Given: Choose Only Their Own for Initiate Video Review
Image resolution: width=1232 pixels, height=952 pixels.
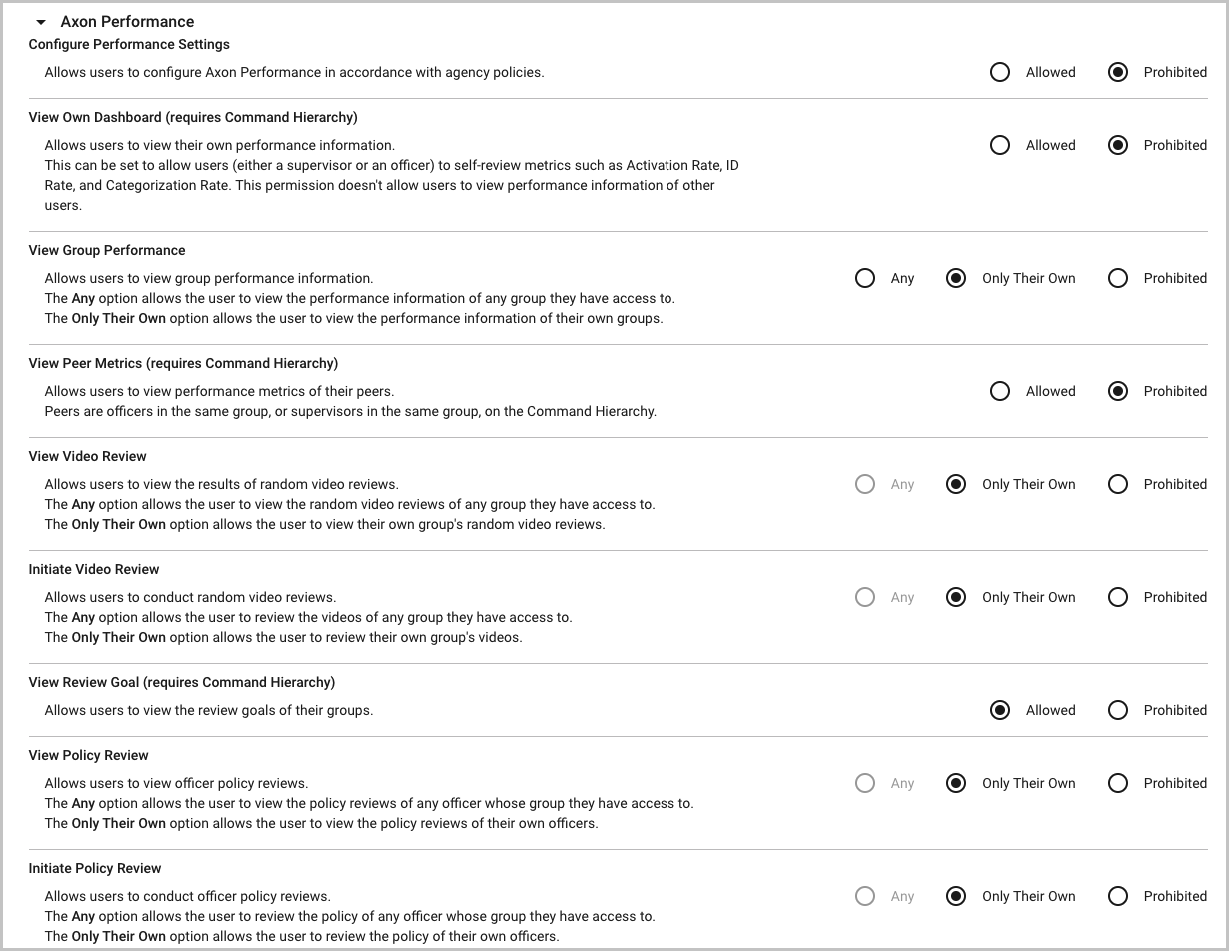Looking at the screenshot, I should click(956, 597).
